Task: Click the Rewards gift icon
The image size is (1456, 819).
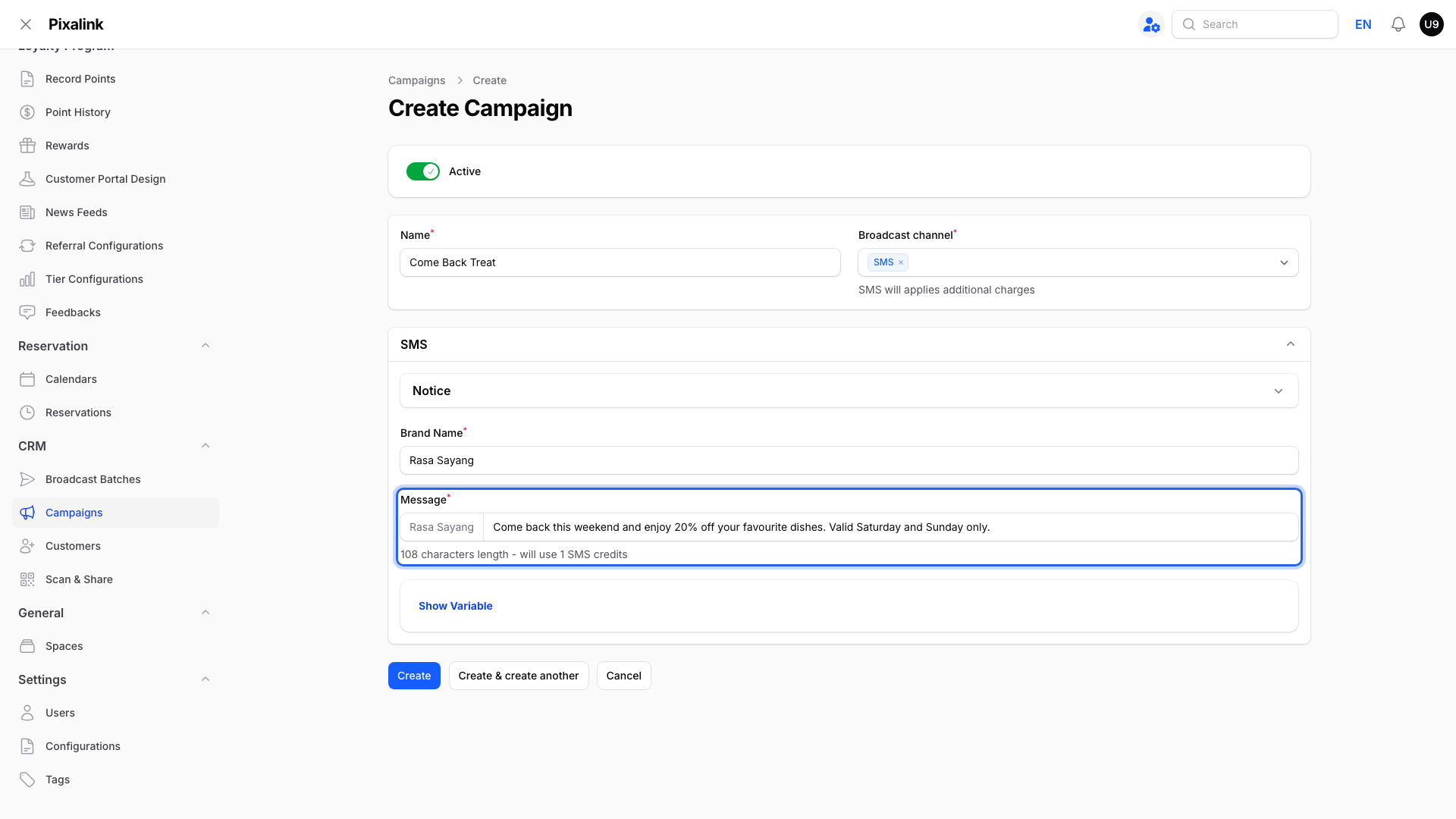Action: point(27,146)
